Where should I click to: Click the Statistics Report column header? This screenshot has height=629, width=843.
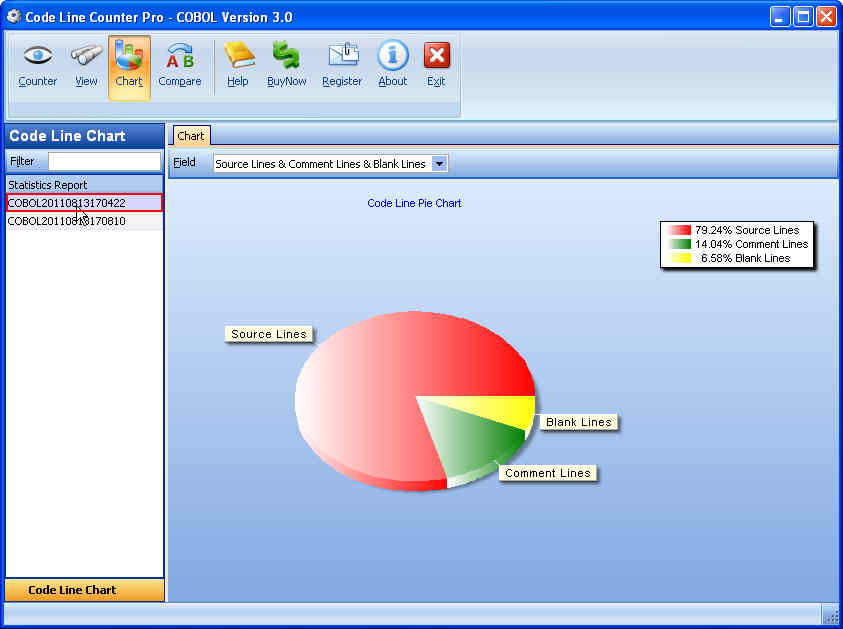48,185
